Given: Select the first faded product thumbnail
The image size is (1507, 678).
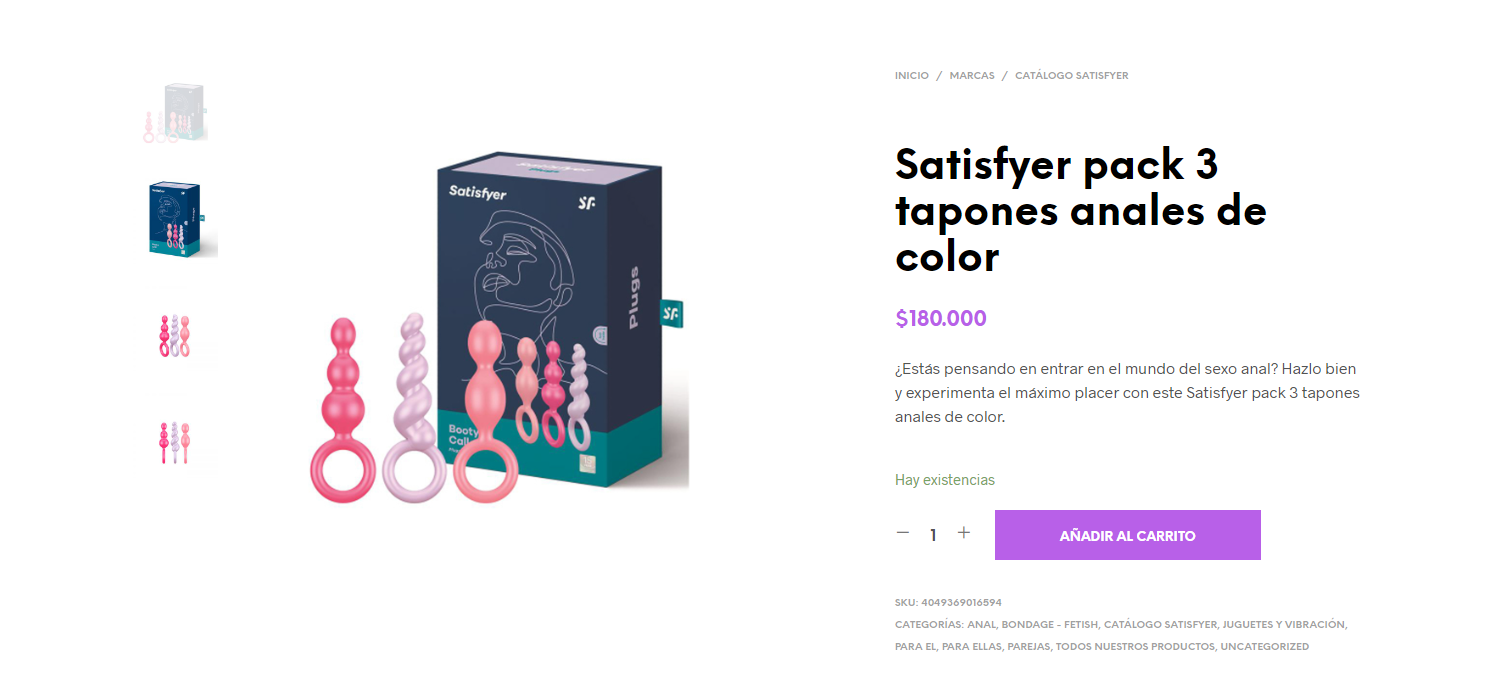Looking at the screenshot, I should pyautogui.click(x=175, y=112).
